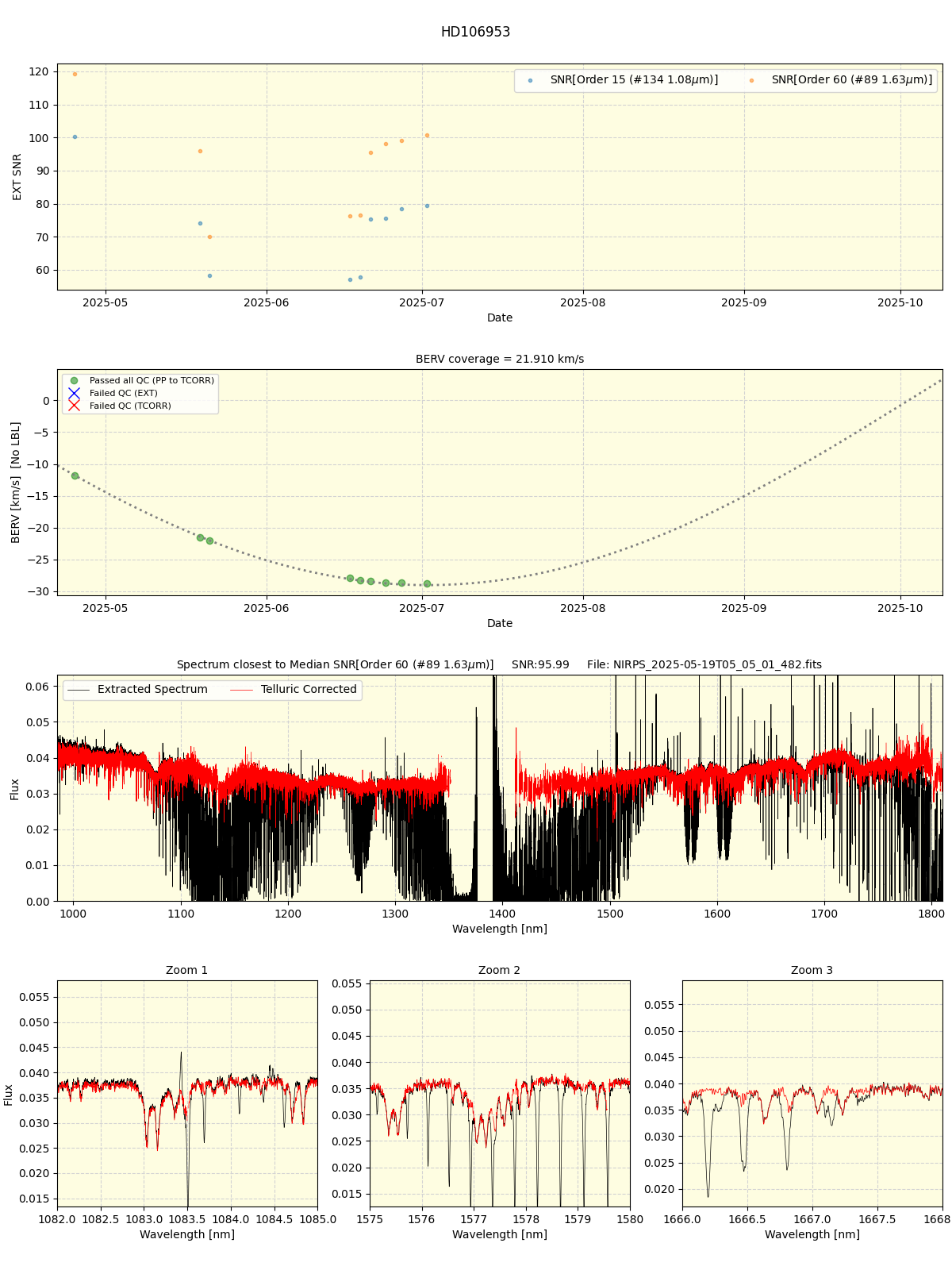Click the 1667.0 tick label in Zoom 3
The image size is (952, 1270).
click(812, 1219)
